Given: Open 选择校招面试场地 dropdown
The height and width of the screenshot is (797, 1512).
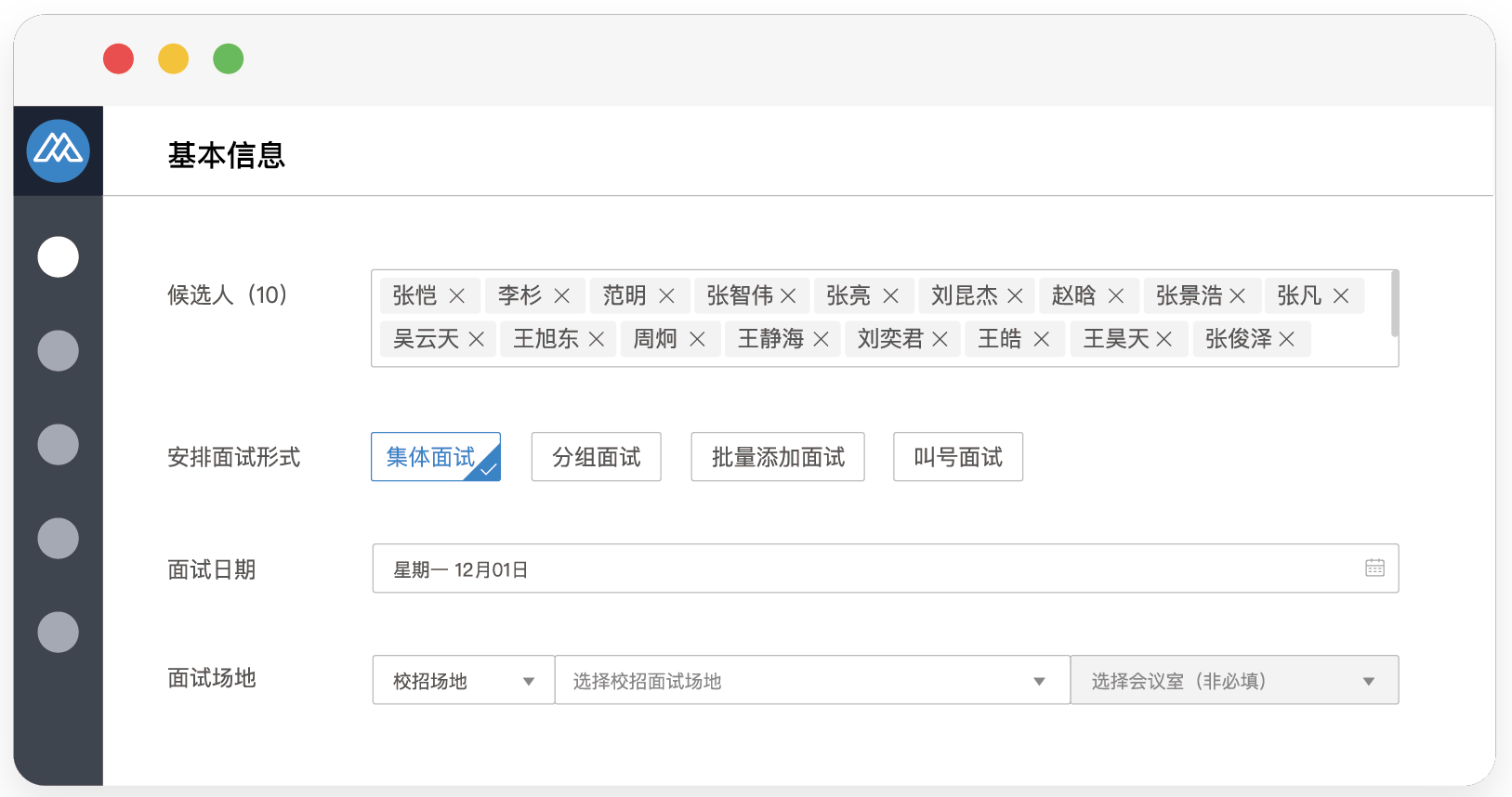Looking at the screenshot, I should [812, 680].
